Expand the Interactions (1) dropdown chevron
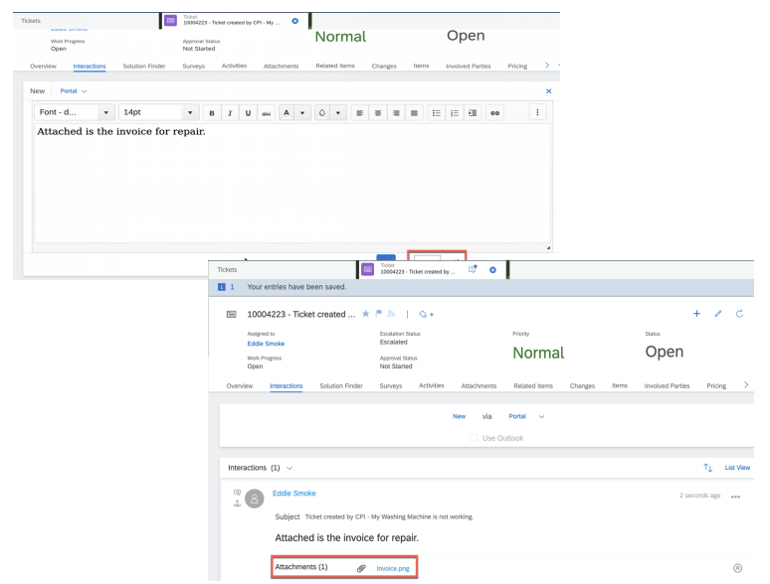This screenshot has height=584, width=770. (x=289, y=468)
